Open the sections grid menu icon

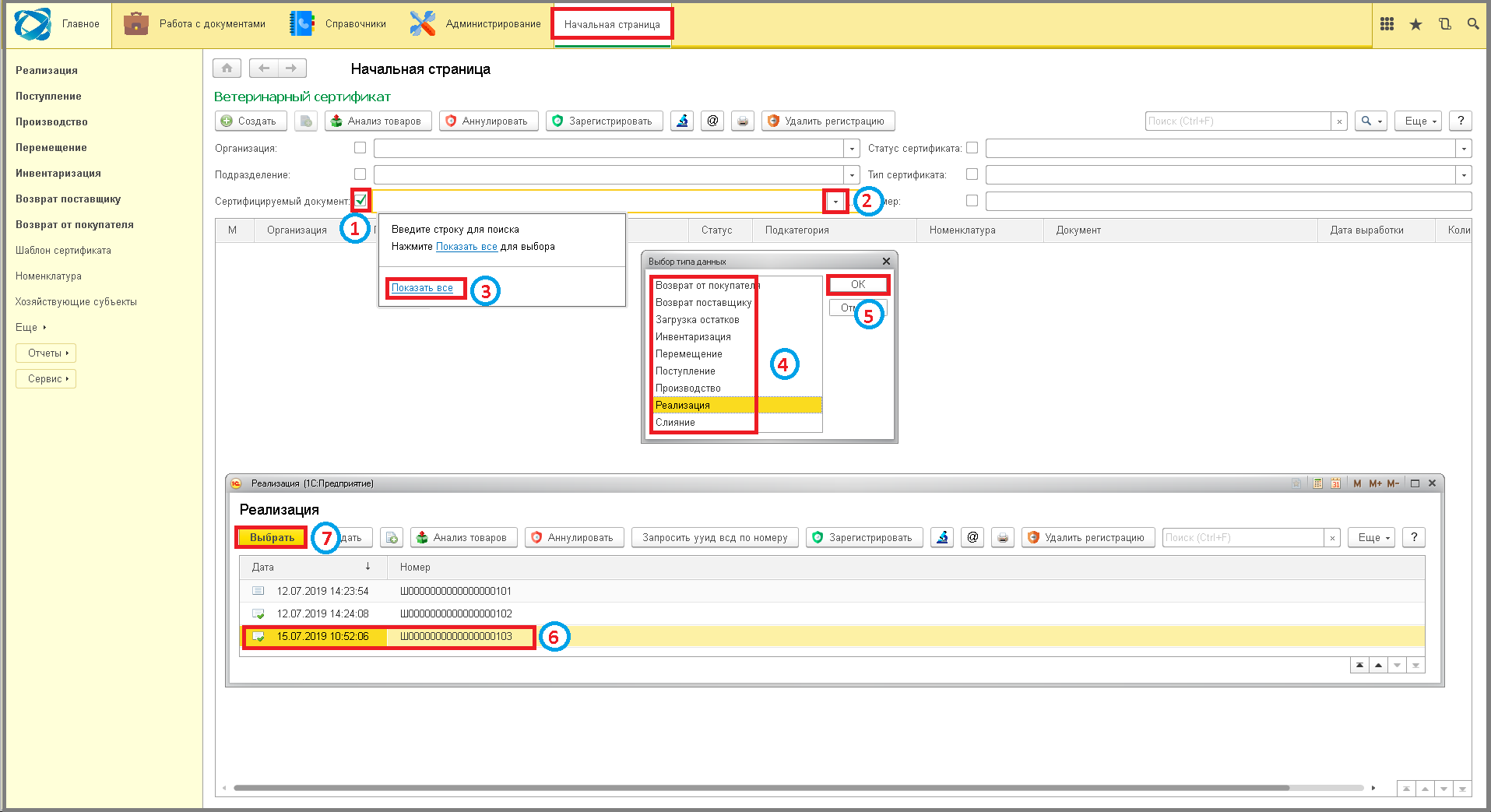[x=1387, y=24]
